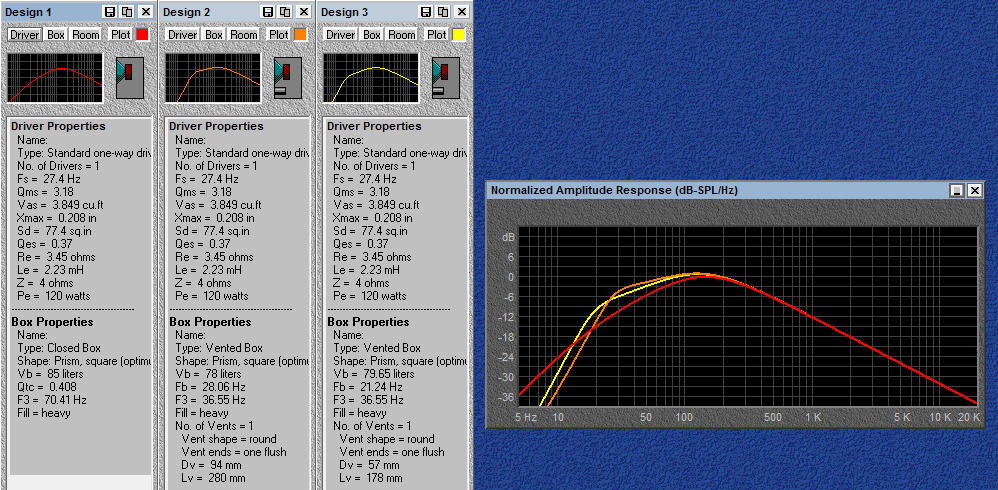Toggle Plot for Design 3
Image resolution: width=998 pixels, height=490 pixels.
tap(437, 34)
